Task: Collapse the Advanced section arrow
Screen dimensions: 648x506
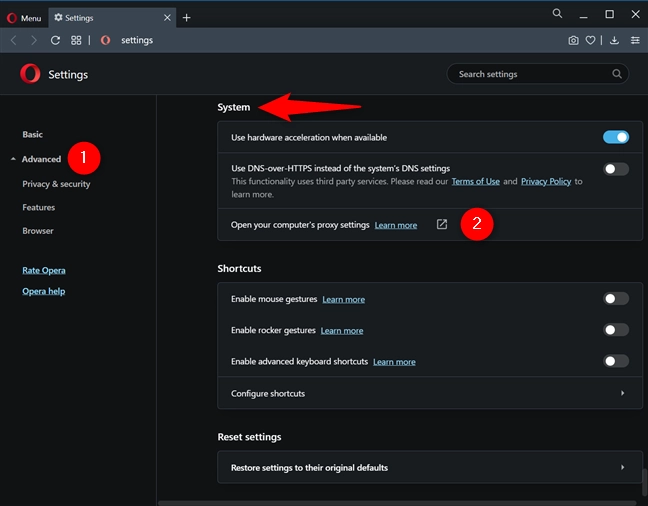Action: click(13, 159)
